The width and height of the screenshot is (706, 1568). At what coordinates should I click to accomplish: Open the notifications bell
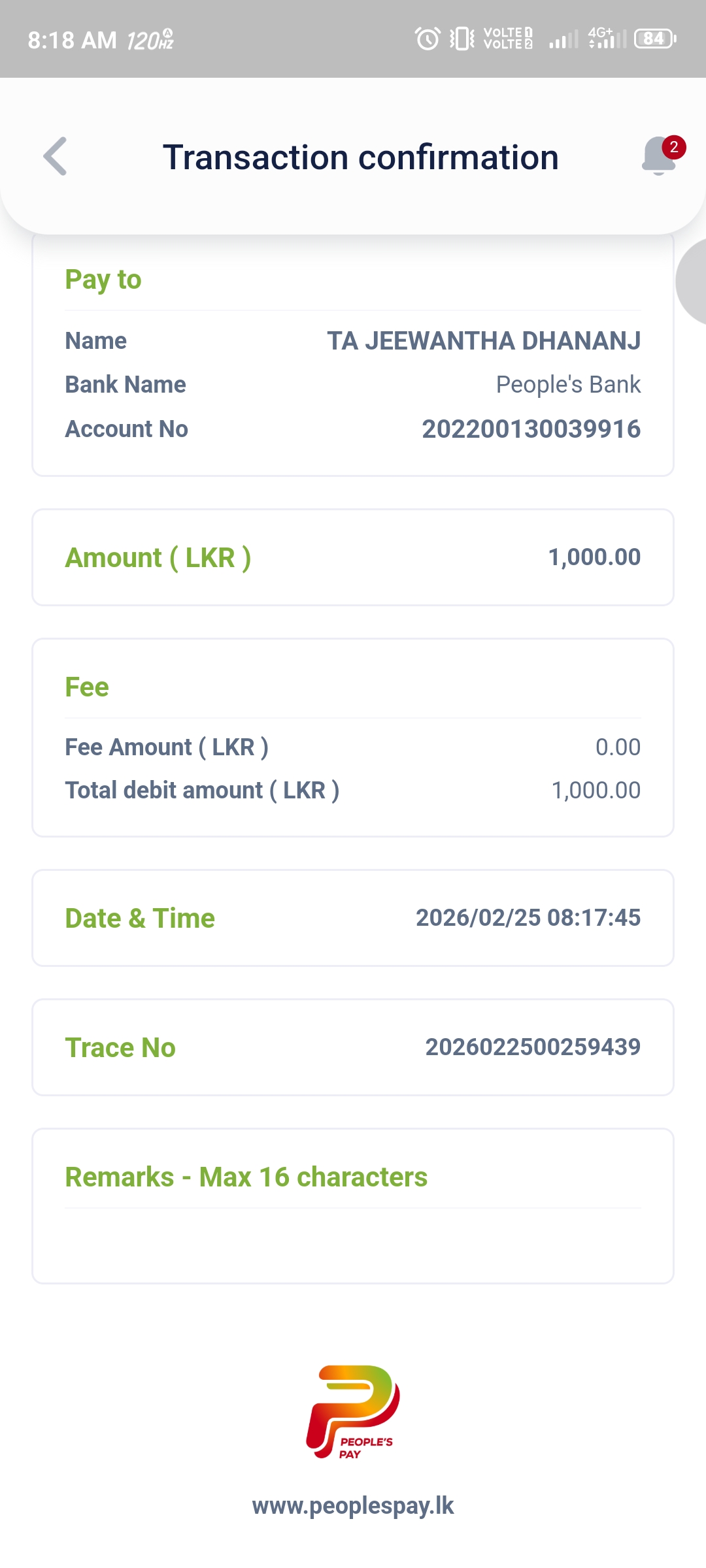pos(658,157)
